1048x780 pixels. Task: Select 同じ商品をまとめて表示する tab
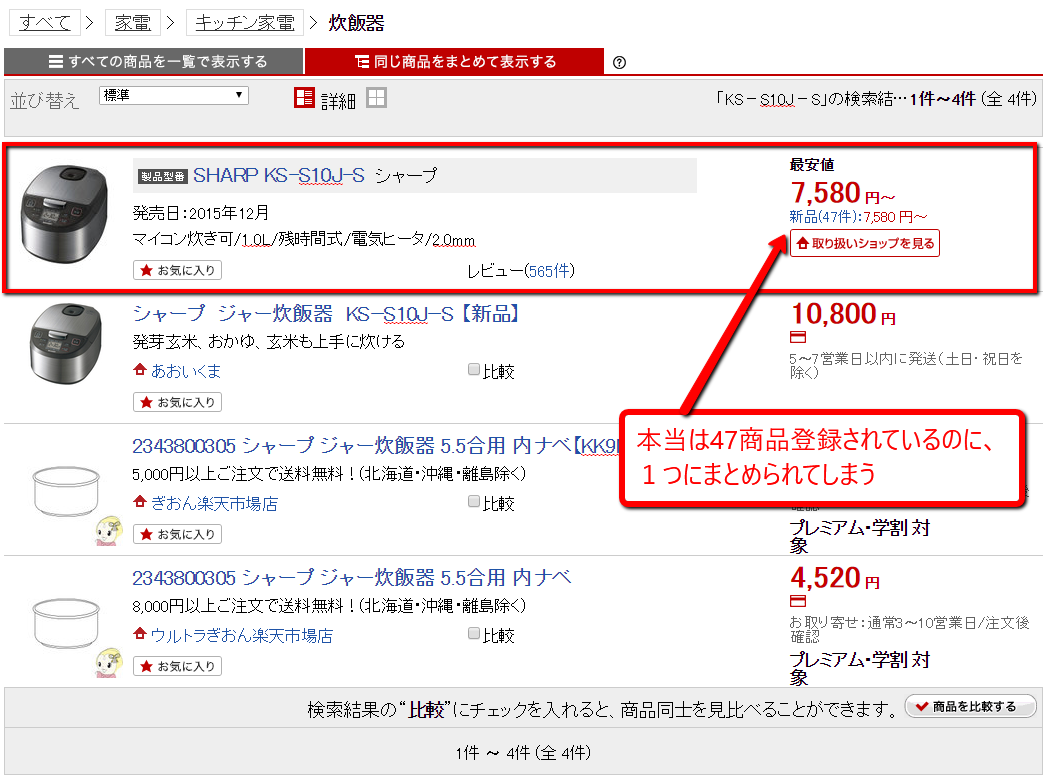pos(454,61)
